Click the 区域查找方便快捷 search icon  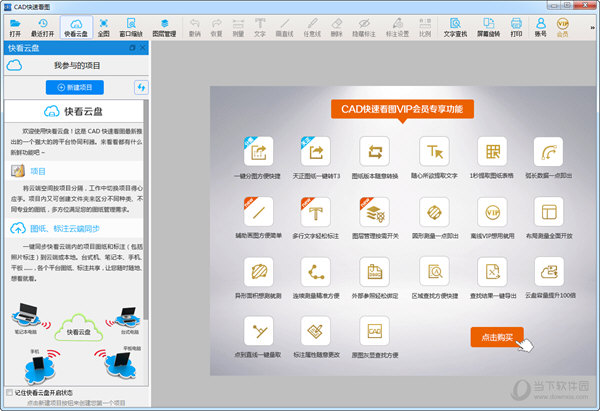pos(434,272)
